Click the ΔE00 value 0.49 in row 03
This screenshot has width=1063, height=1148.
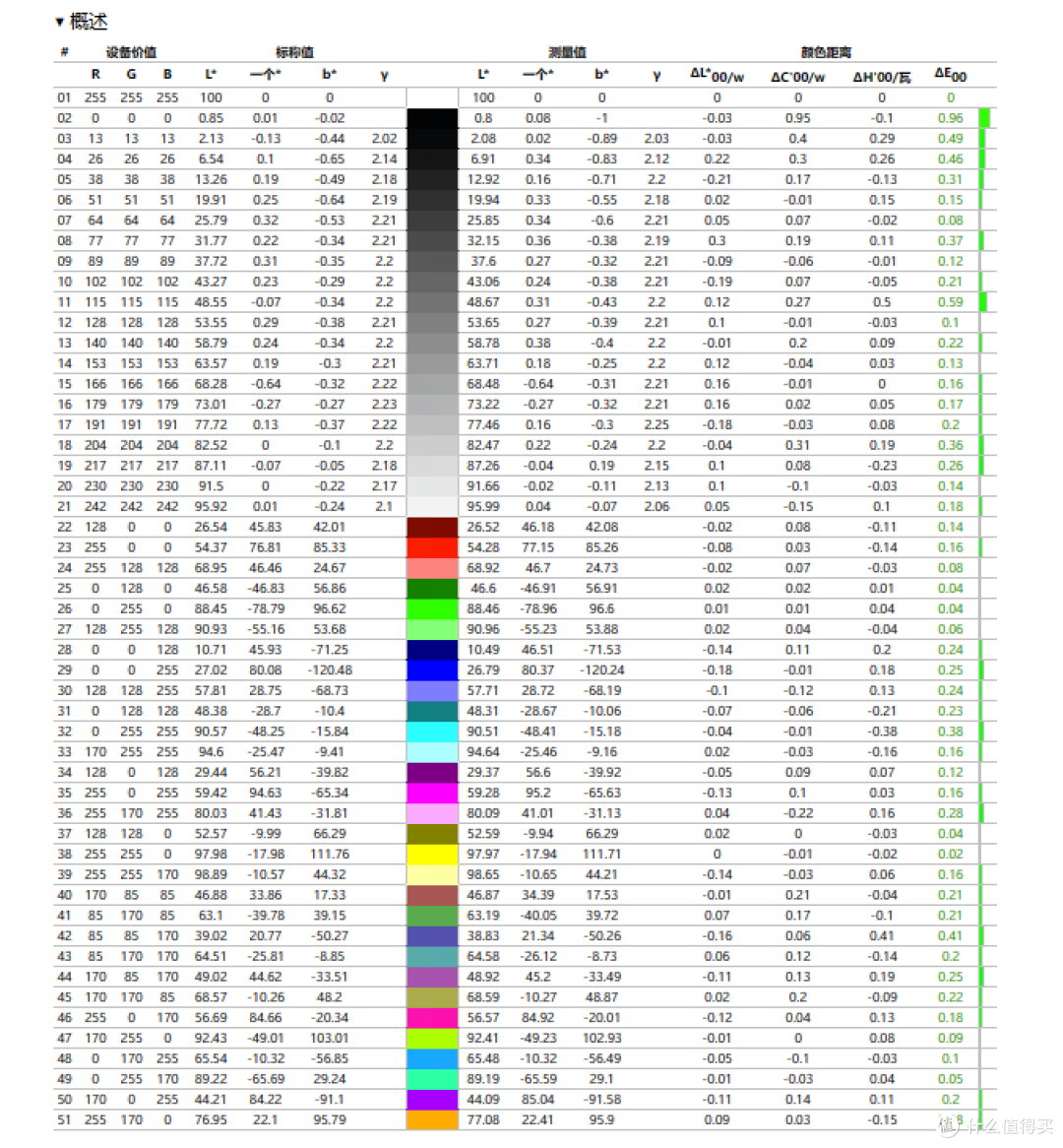pyautogui.click(x=950, y=139)
